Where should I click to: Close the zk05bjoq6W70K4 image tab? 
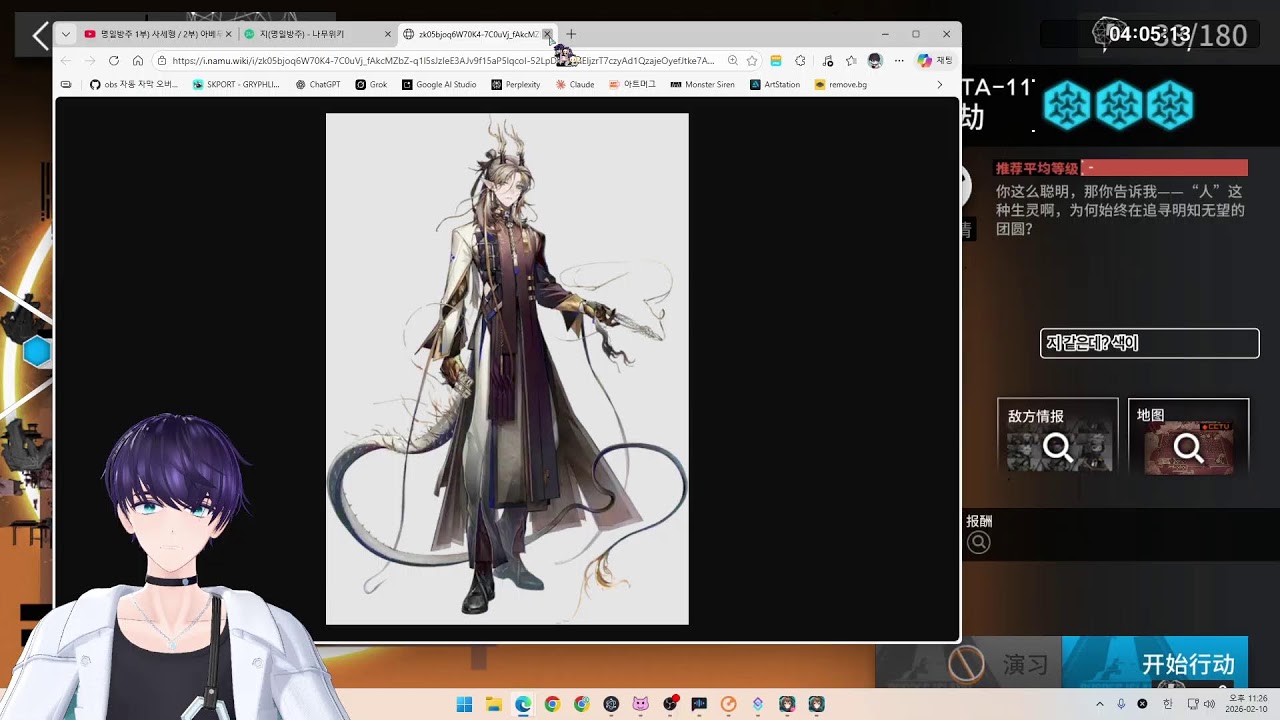pyautogui.click(x=547, y=34)
